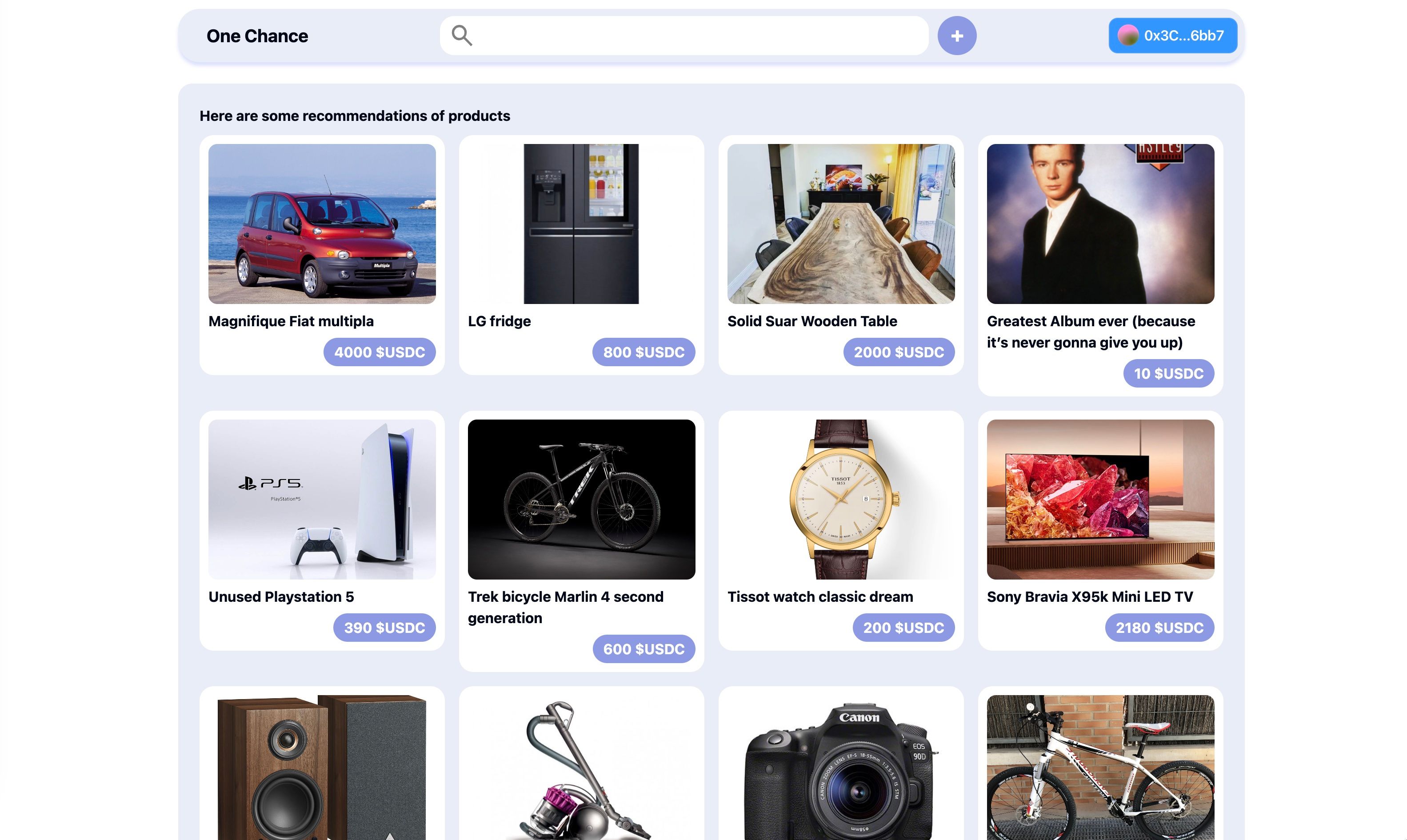This screenshot has width=1407, height=840.
Task: Click 'Here are some recommendations of products' heading
Action: pos(355,116)
